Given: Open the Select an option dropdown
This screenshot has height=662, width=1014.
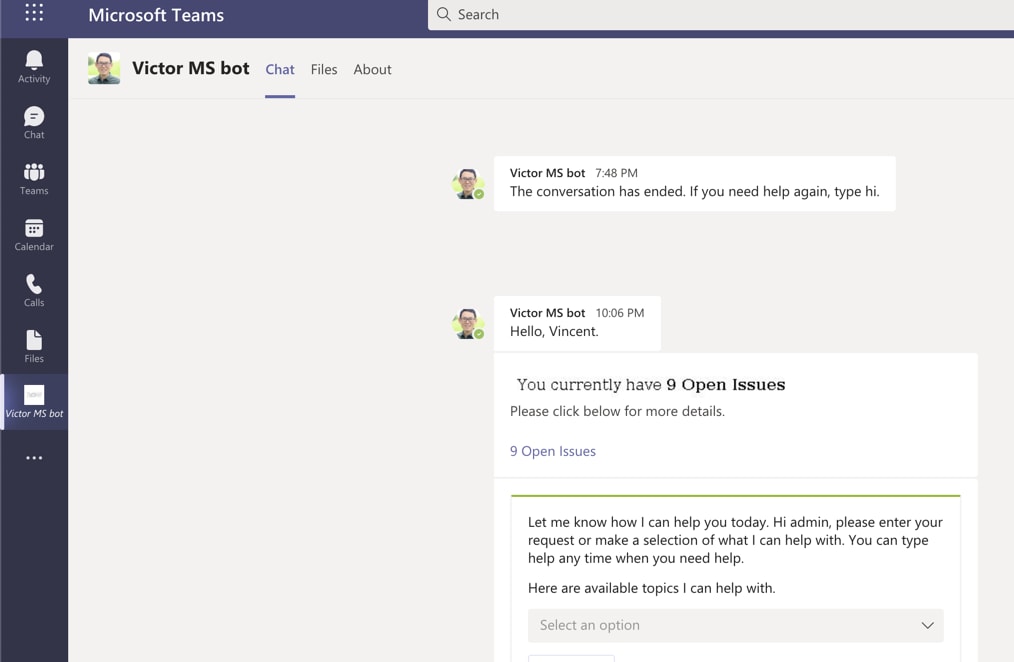Looking at the screenshot, I should 735,625.
